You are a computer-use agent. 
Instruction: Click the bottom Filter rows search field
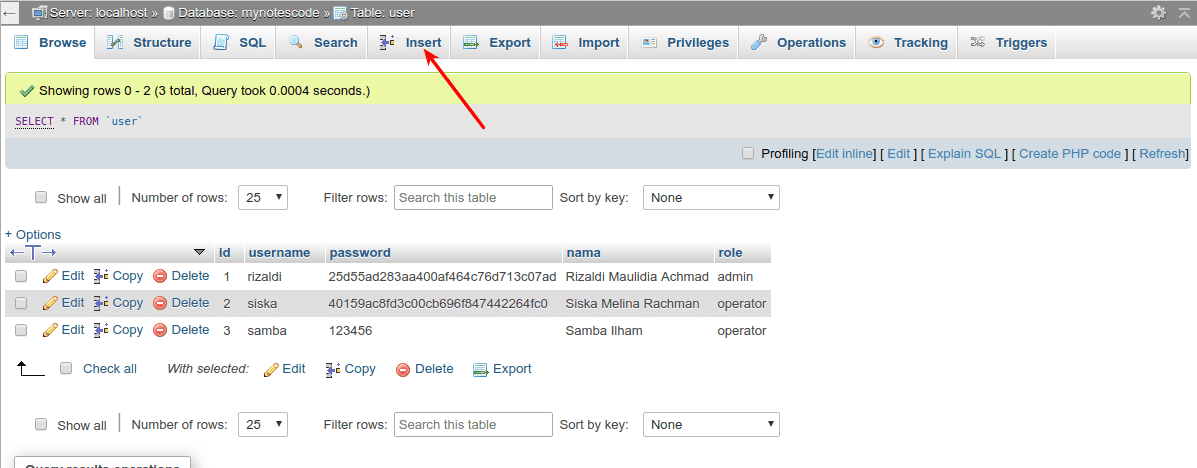click(x=473, y=424)
